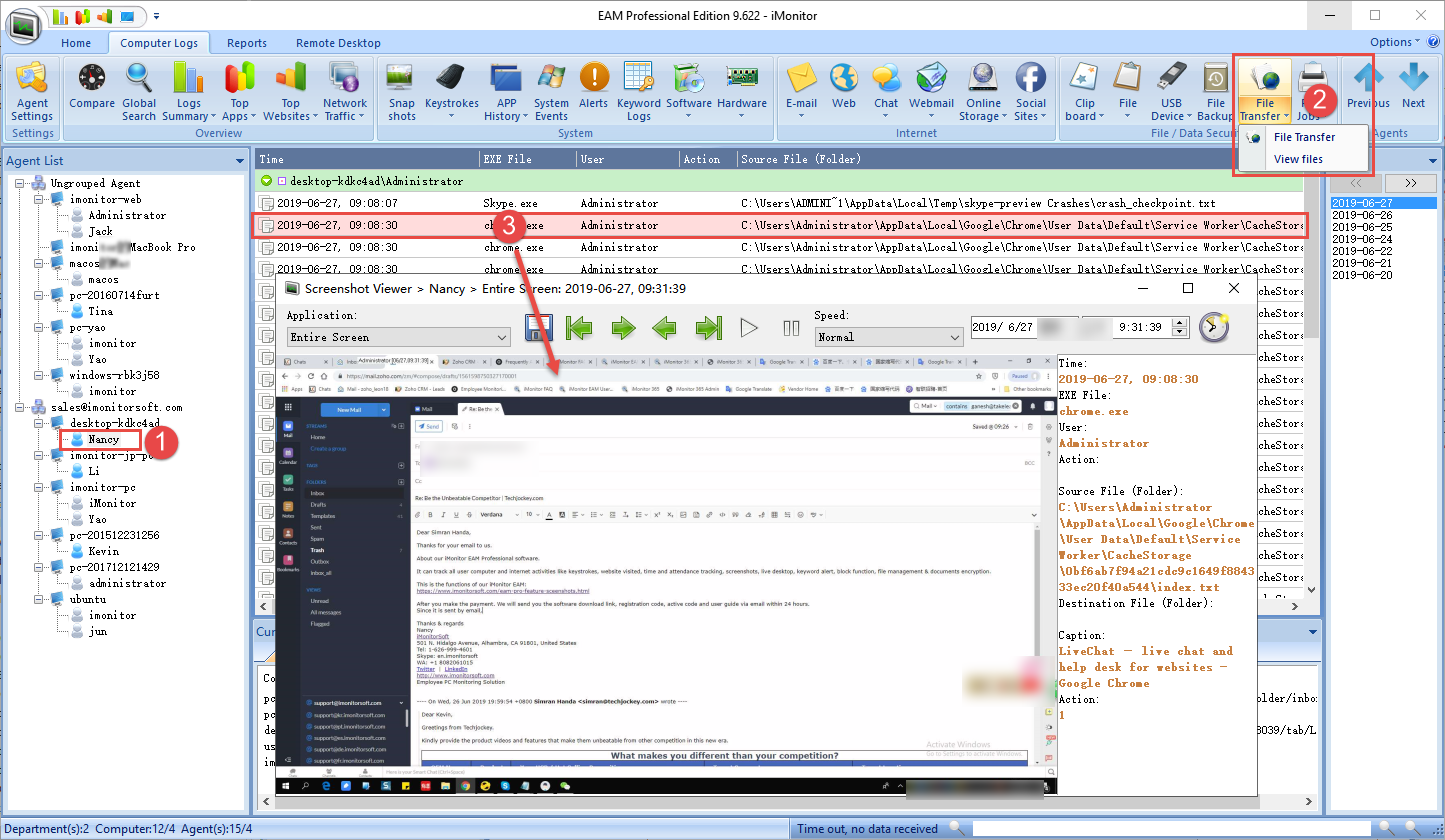Open Alerts logs
Image resolution: width=1445 pixels, height=840 pixels.
point(594,86)
